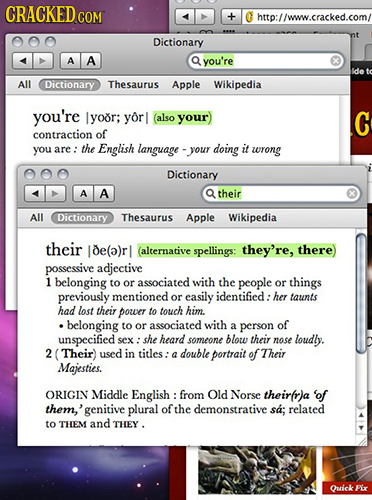Click the Quick Fix label on the webpage
This screenshot has height=500, width=372.
coord(348,488)
